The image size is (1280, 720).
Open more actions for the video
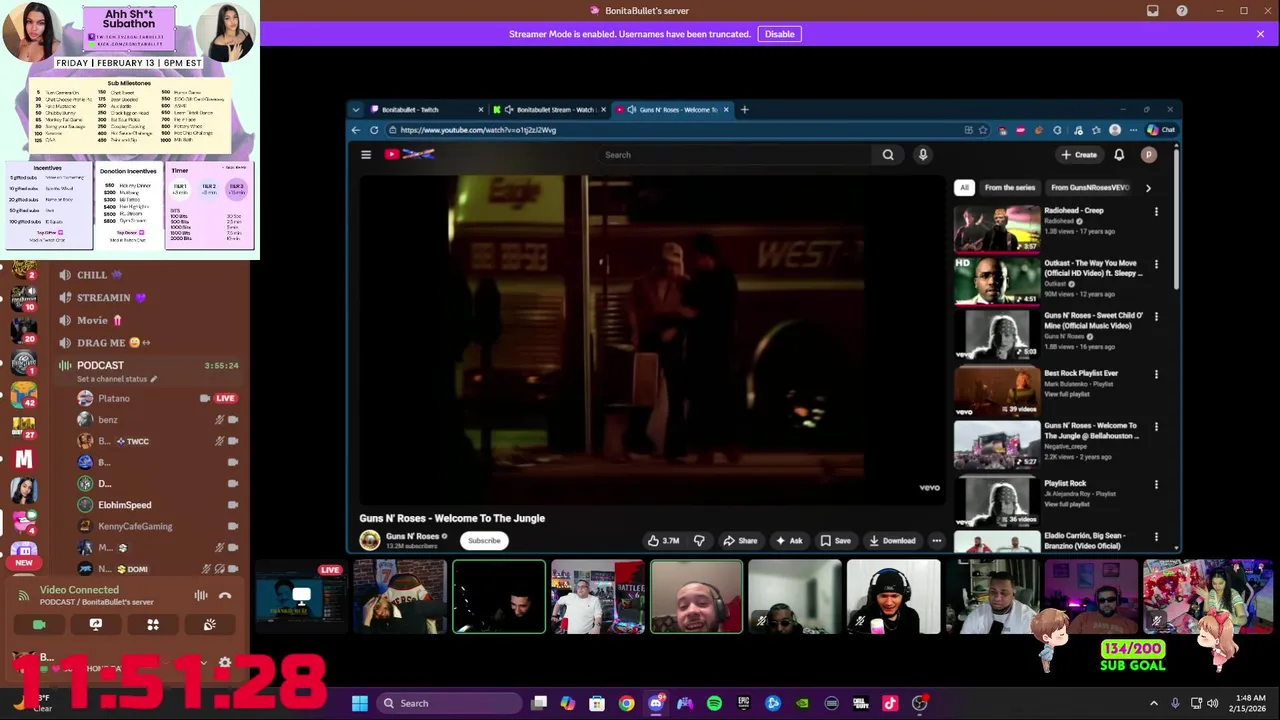937,541
